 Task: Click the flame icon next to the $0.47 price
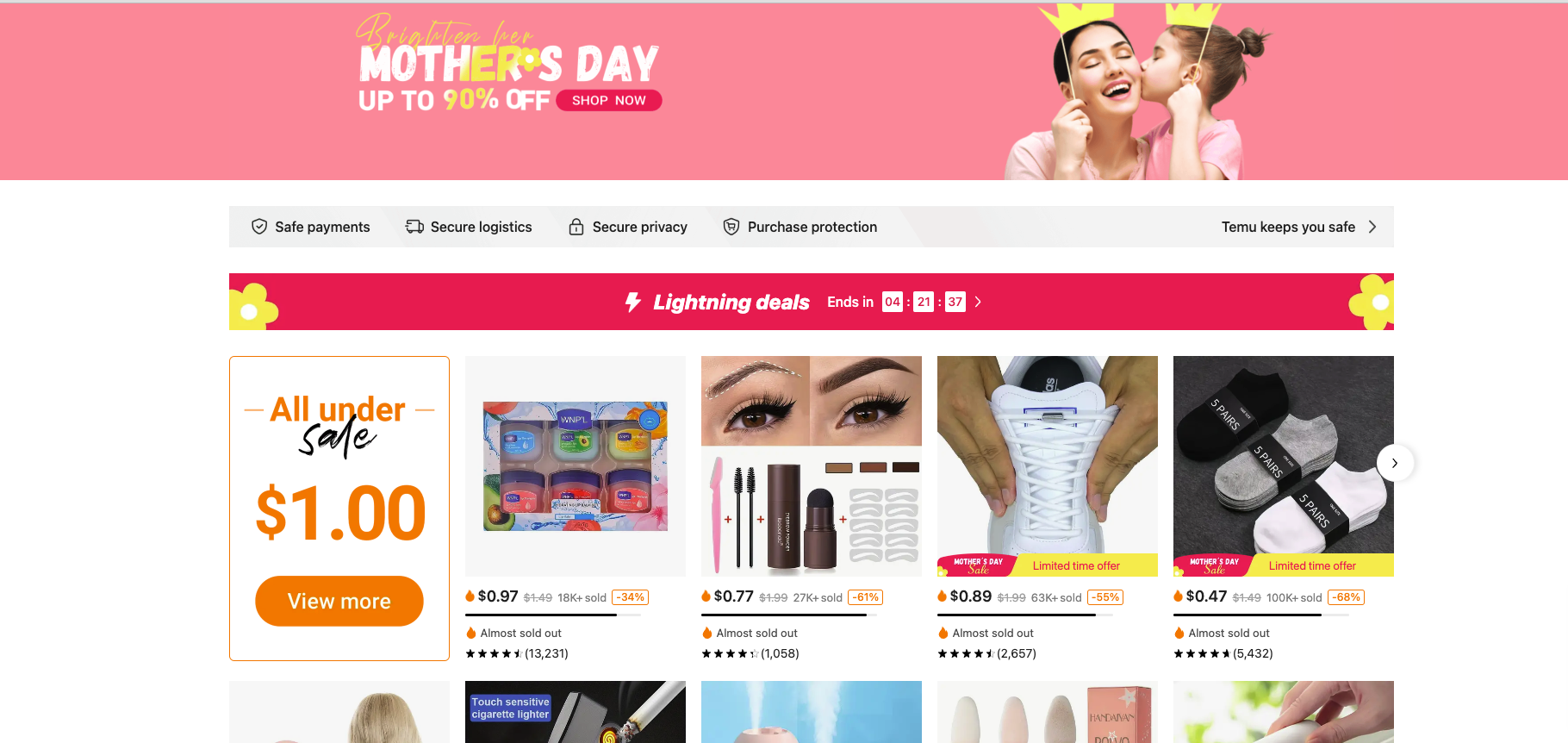[1179, 596]
